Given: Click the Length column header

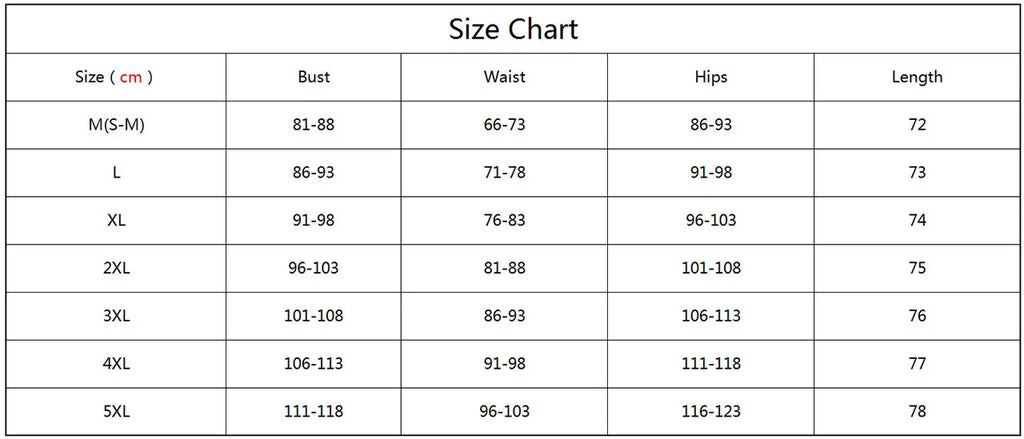Looking at the screenshot, I should pos(917,77).
